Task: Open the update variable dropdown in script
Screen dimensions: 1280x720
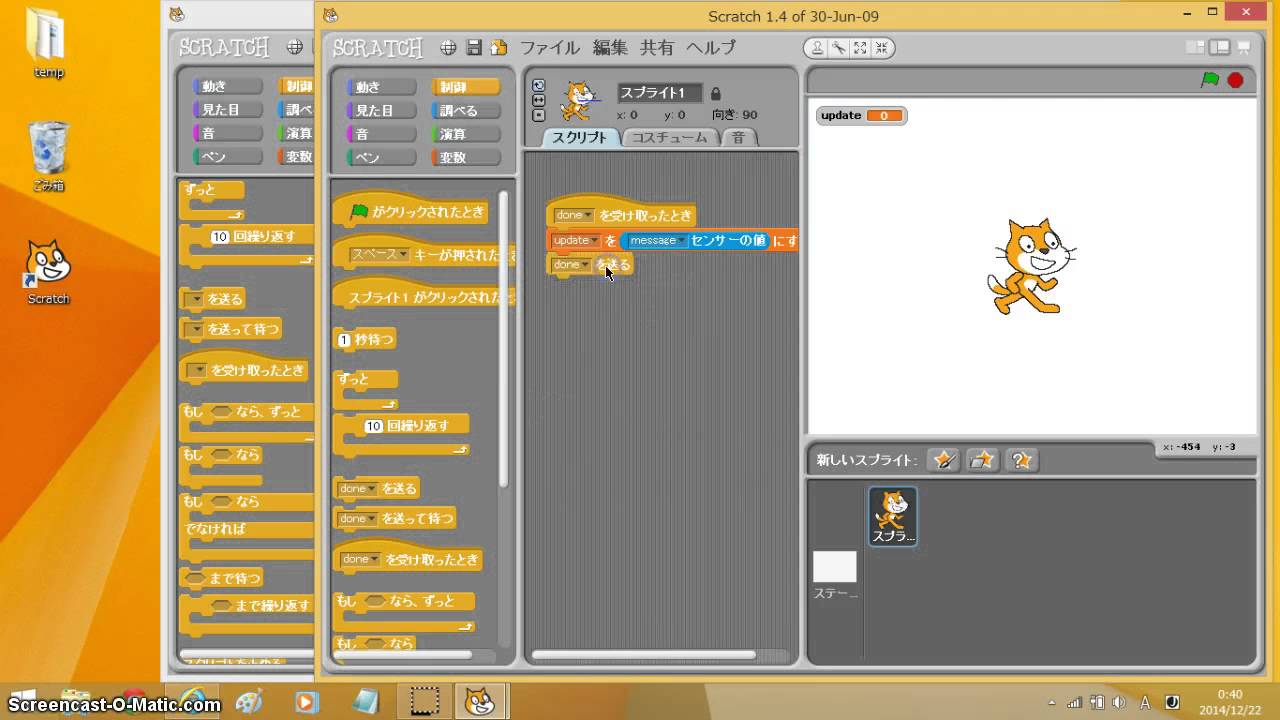Action: tap(576, 240)
